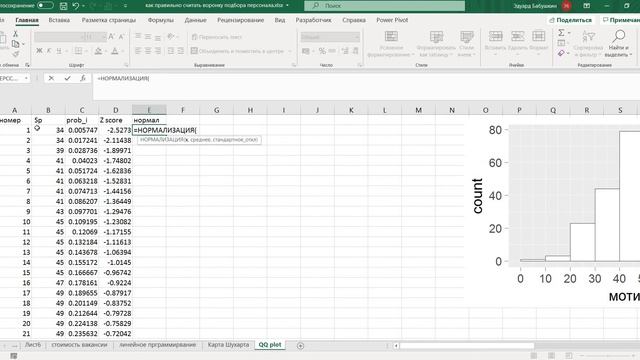Open the Clear eraser menu

coord(562,53)
